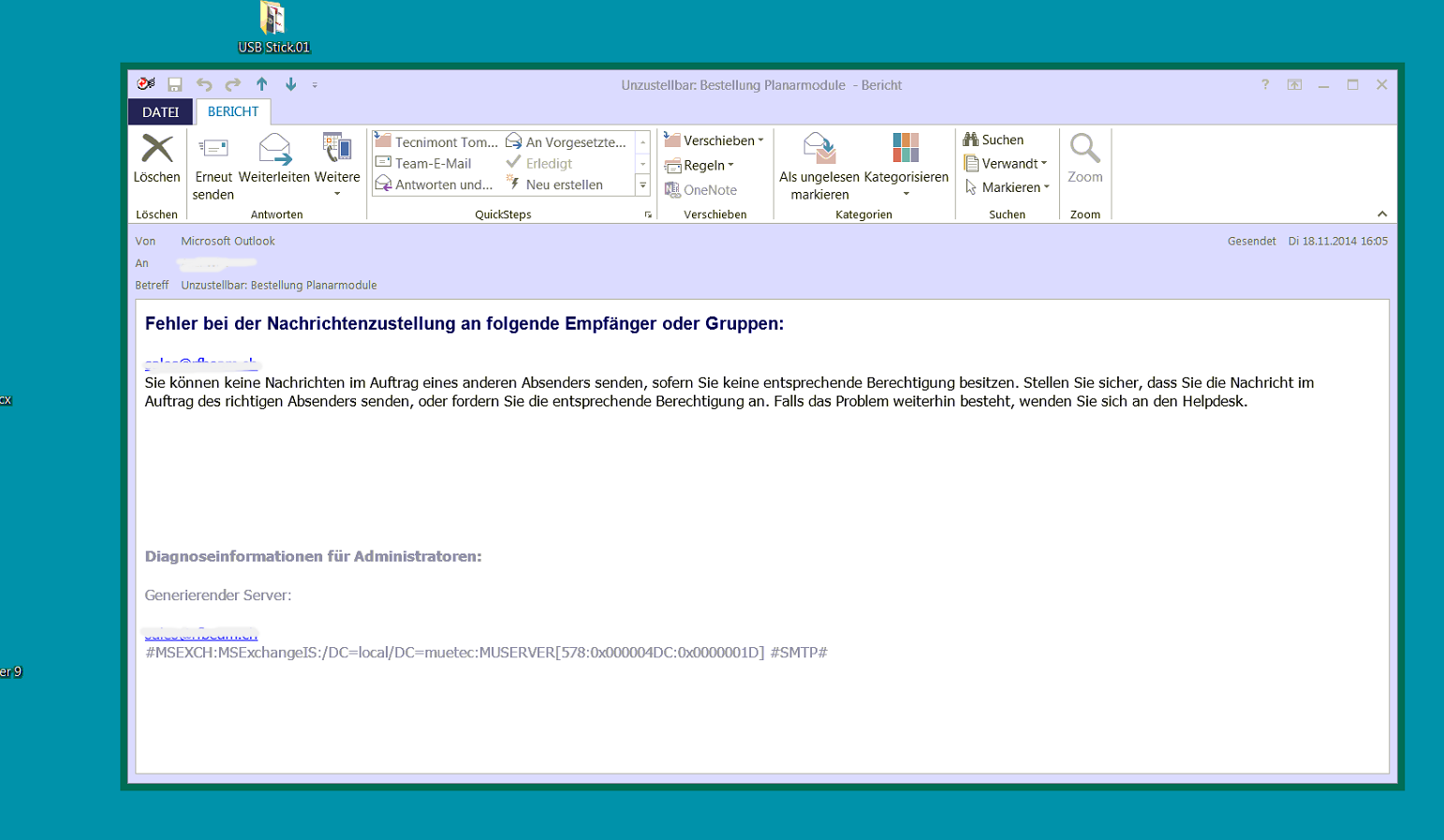Click Als ungelesen markieren icon
This screenshot has height=840, width=1444.
[x=819, y=148]
